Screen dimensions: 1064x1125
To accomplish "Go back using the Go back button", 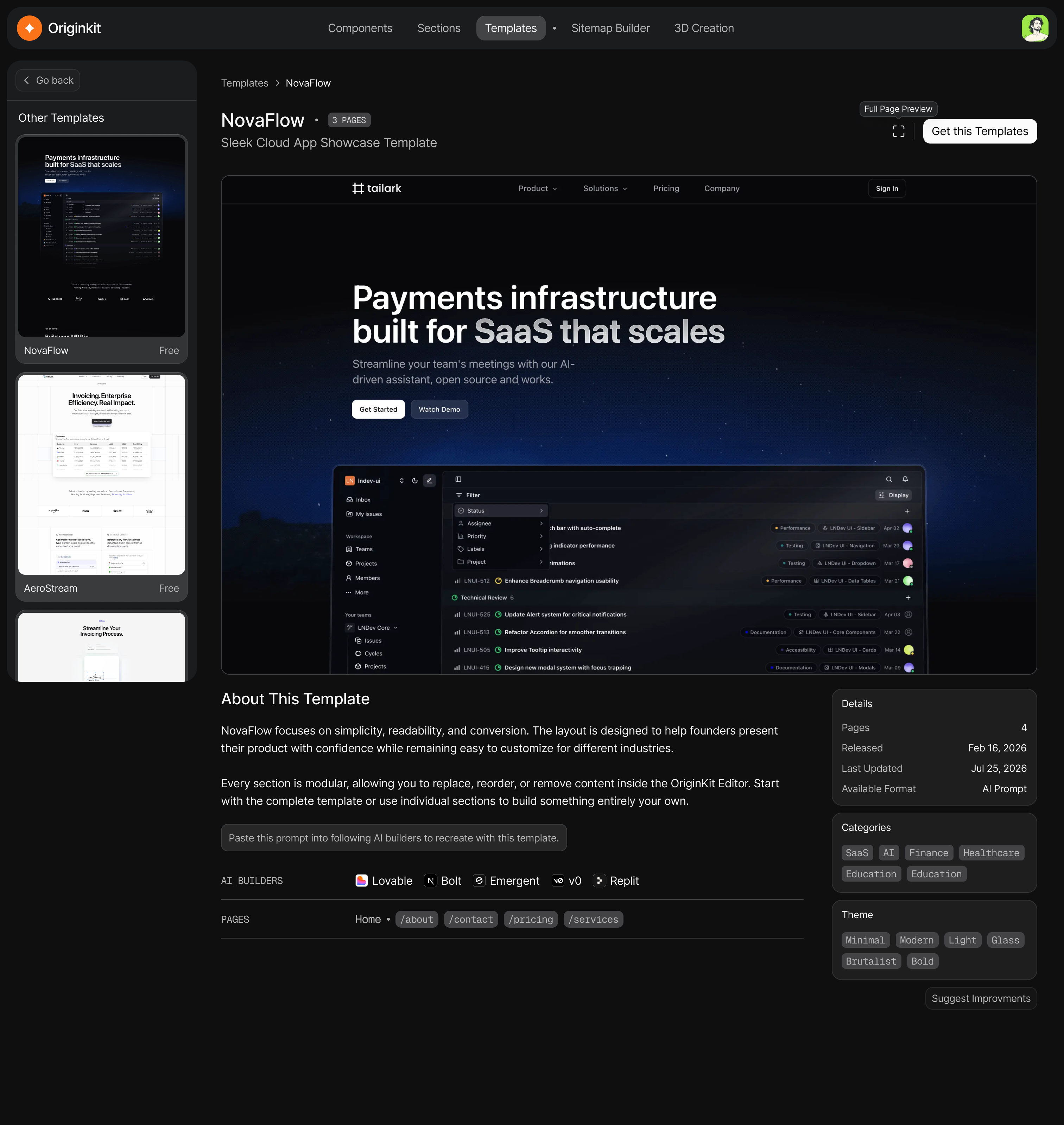I will click(47, 81).
